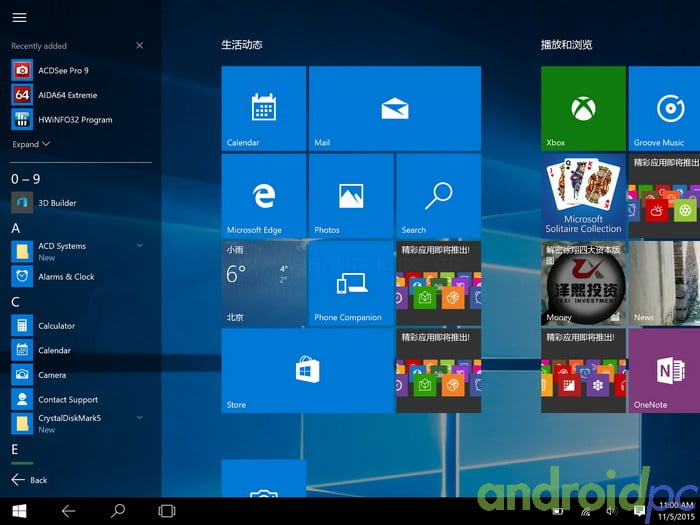
Task: Open Calendar in the app list
Action: [x=80, y=350]
